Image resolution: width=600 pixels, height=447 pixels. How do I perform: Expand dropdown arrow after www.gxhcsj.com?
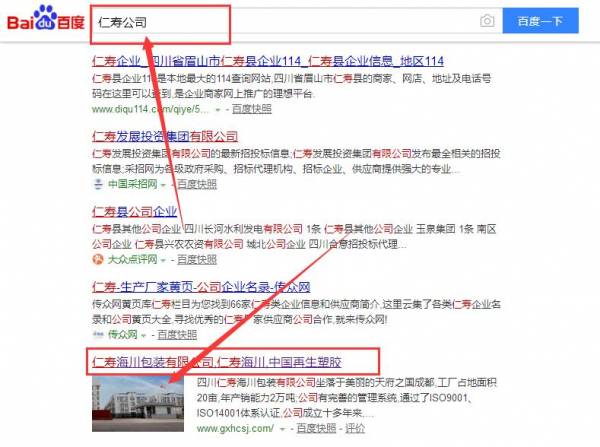click(x=282, y=429)
